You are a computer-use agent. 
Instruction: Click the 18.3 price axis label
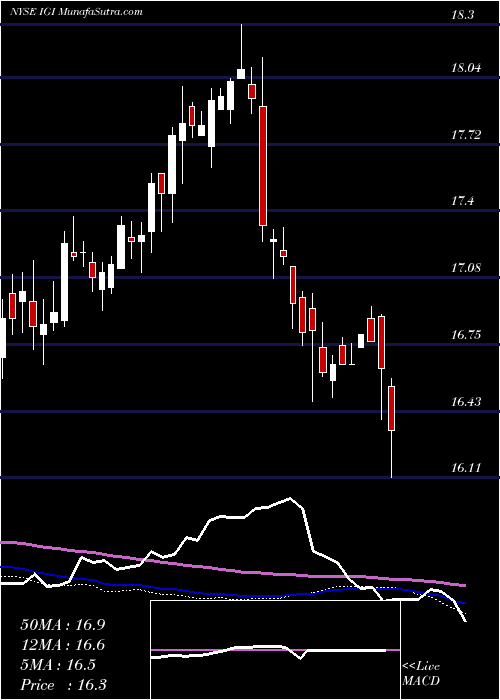coord(462,14)
